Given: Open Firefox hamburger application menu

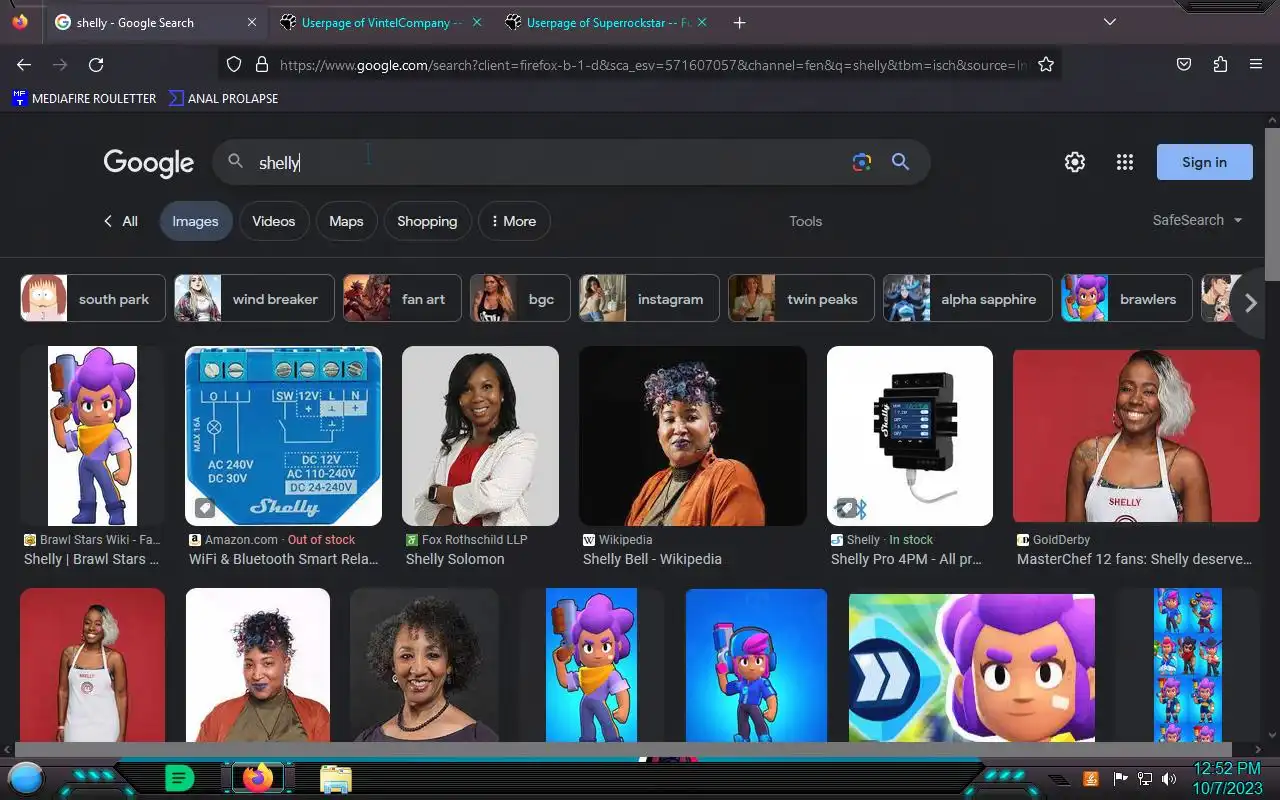Looking at the screenshot, I should 1256,64.
